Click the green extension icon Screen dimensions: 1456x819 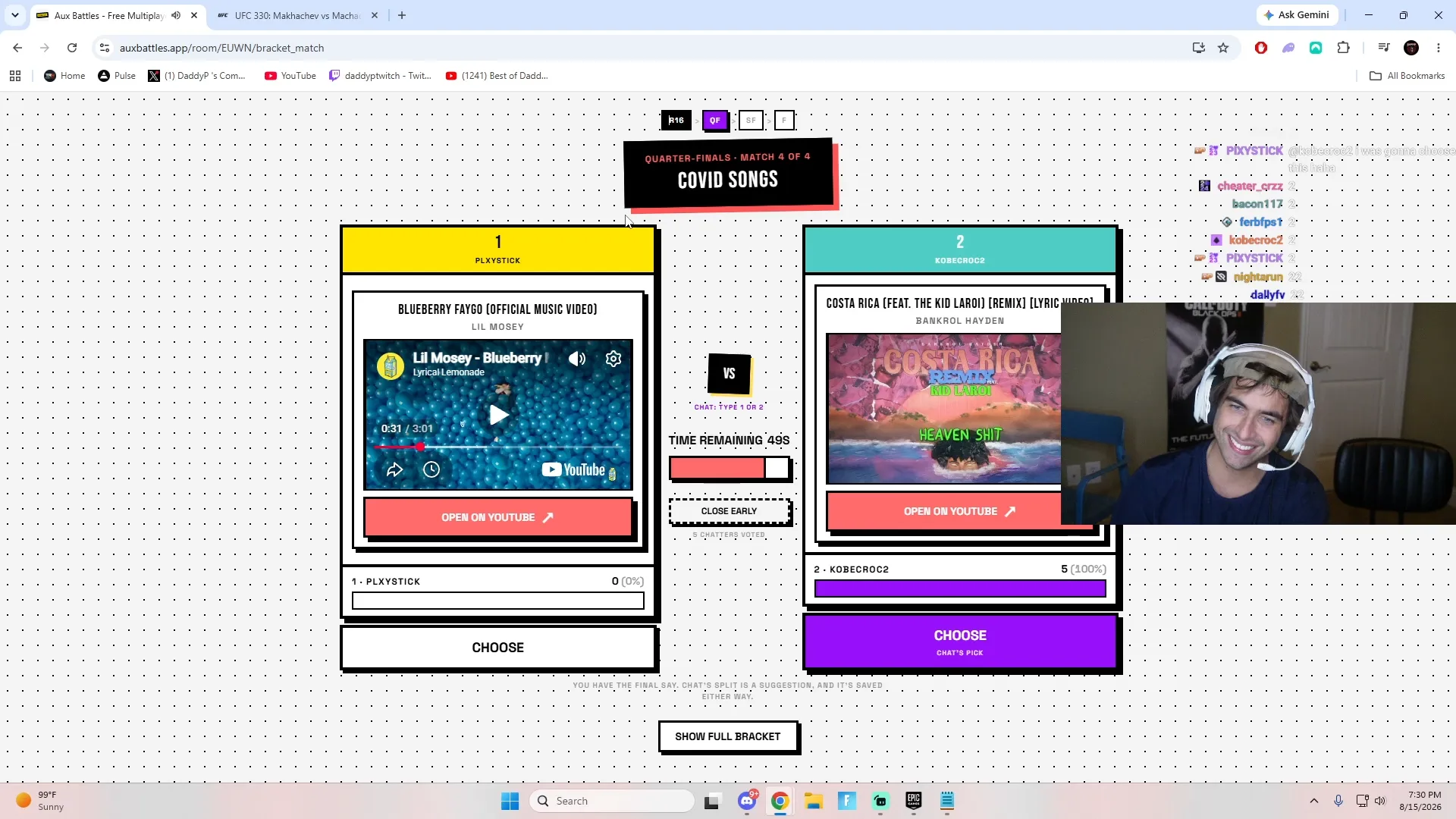(x=1316, y=48)
